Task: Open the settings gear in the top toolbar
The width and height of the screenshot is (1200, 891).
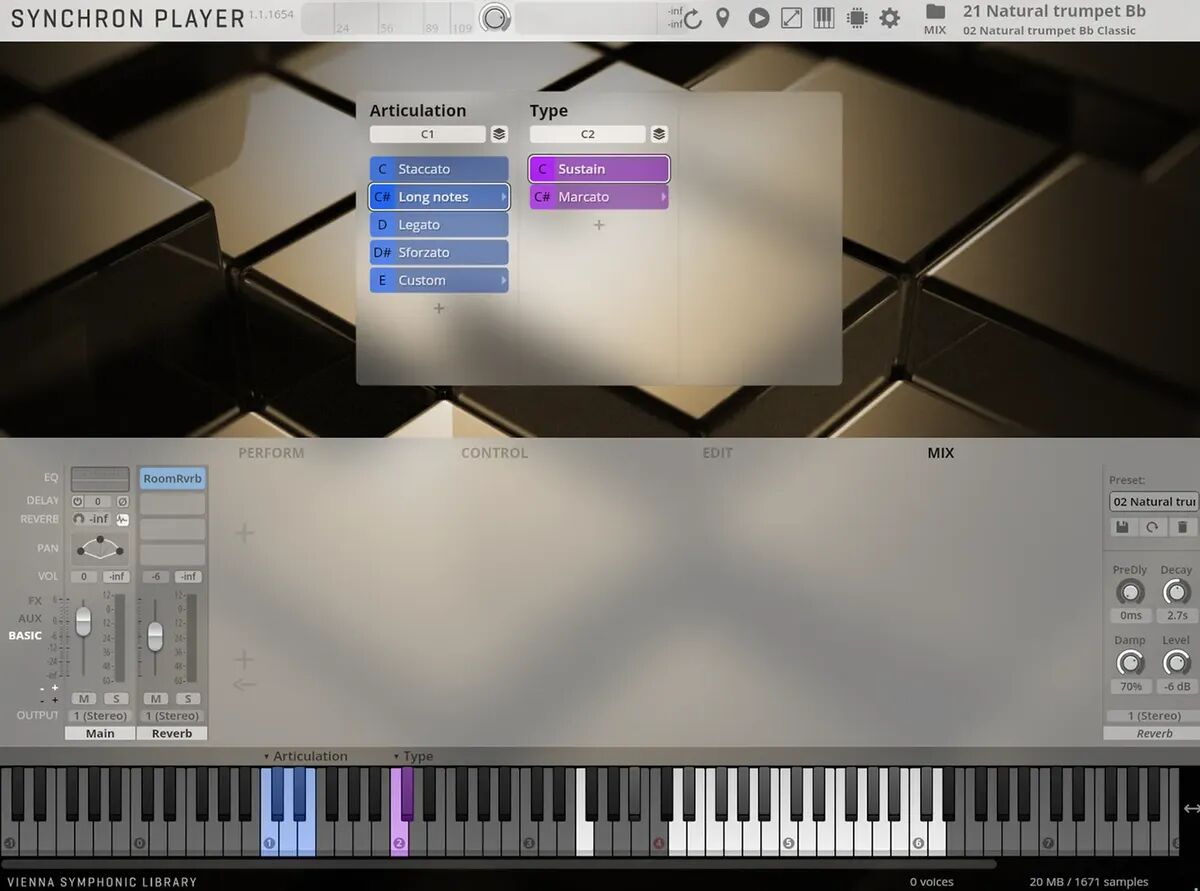Action: tap(889, 18)
